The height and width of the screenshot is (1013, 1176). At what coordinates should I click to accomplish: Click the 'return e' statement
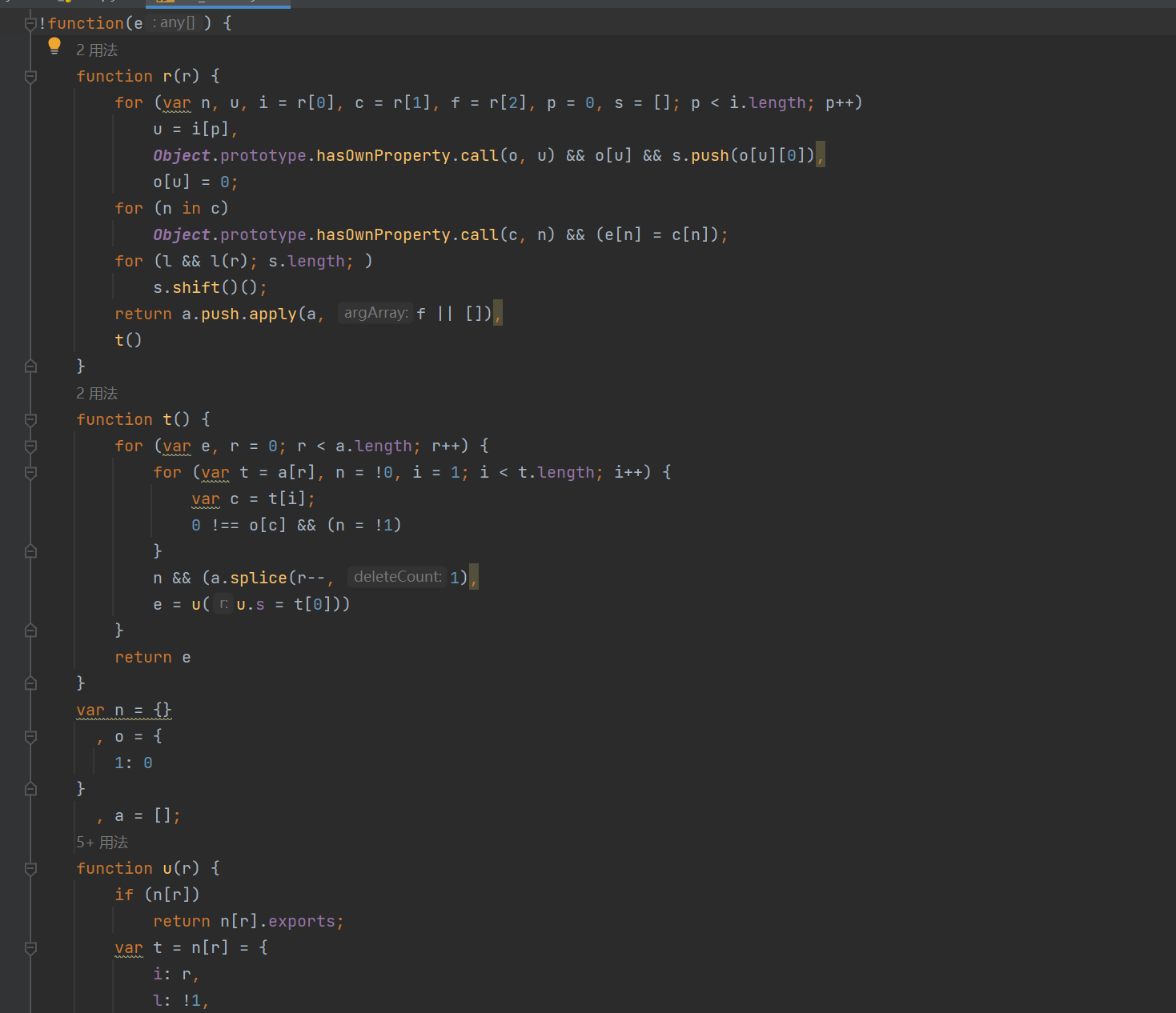(152, 657)
